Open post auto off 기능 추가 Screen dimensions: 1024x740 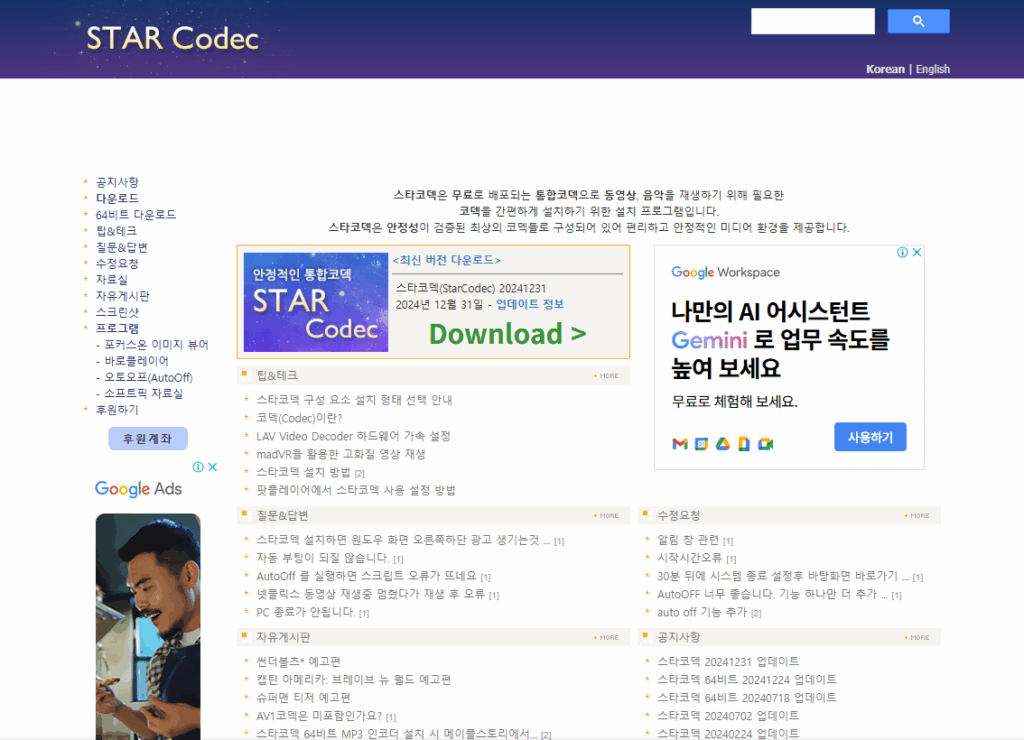(x=701, y=613)
